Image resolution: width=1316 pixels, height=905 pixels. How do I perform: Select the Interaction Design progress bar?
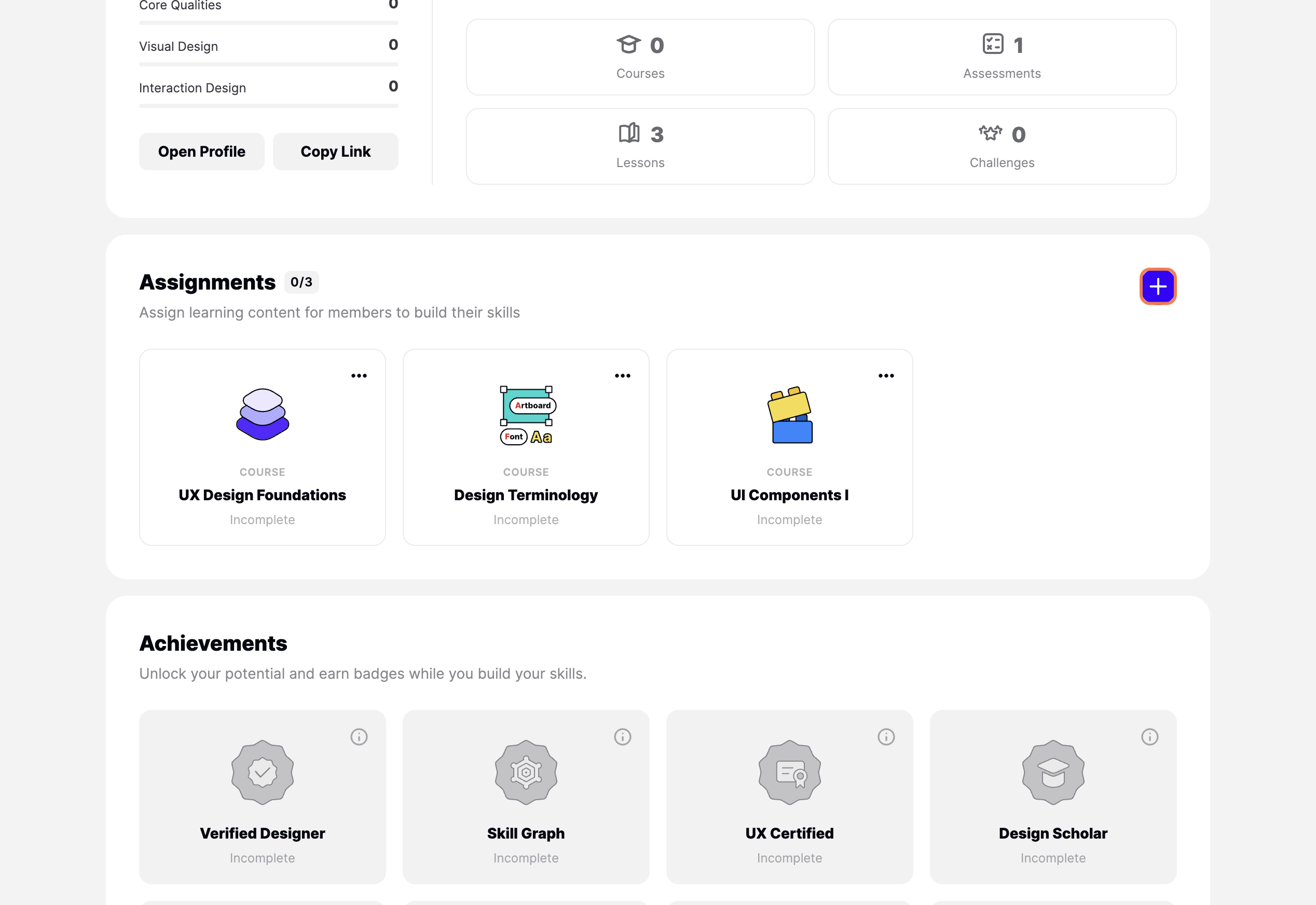click(269, 106)
